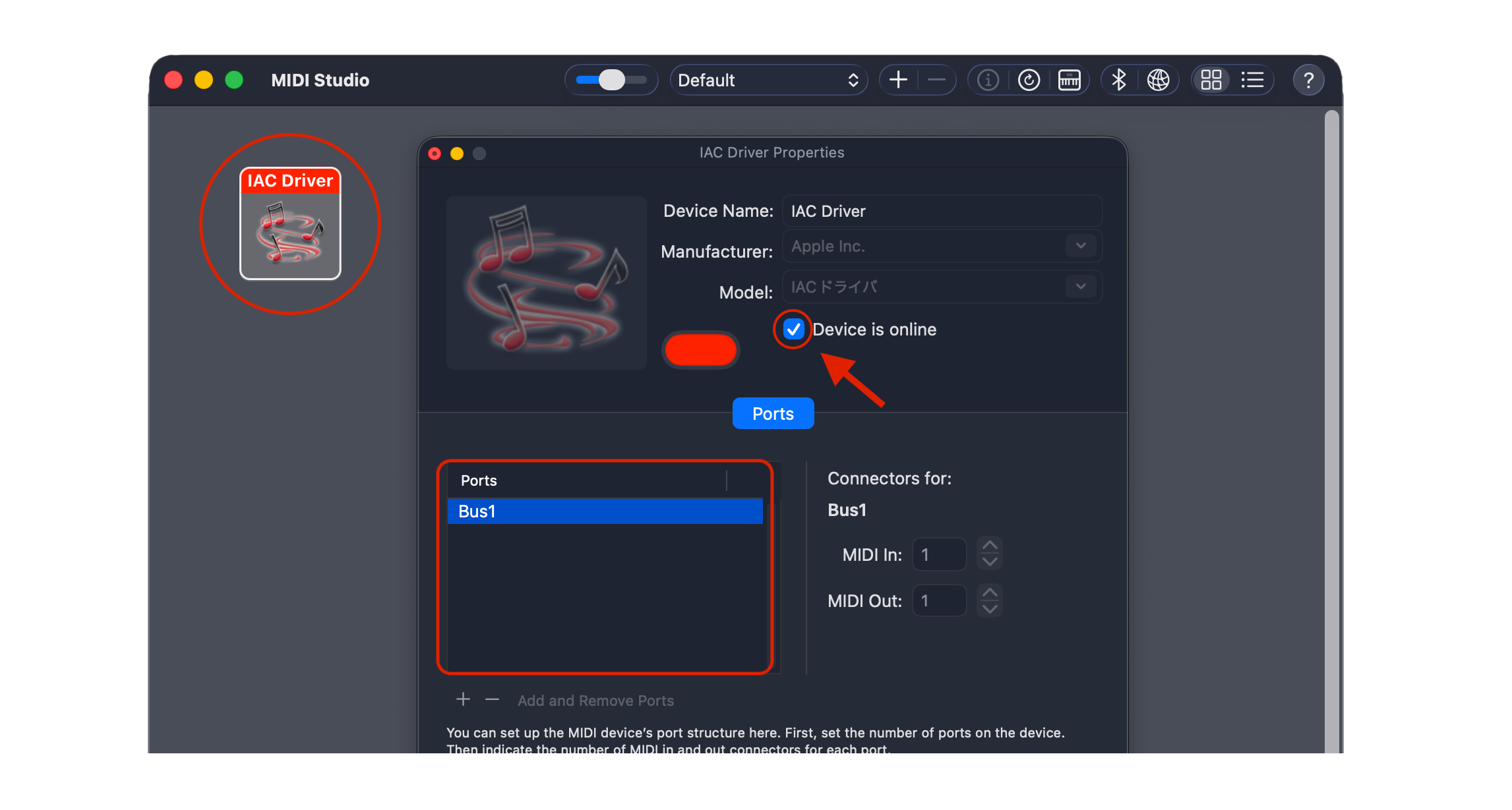Open the device Info toolbar icon
The width and height of the screenshot is (1512, 810).
coord(988,80)
